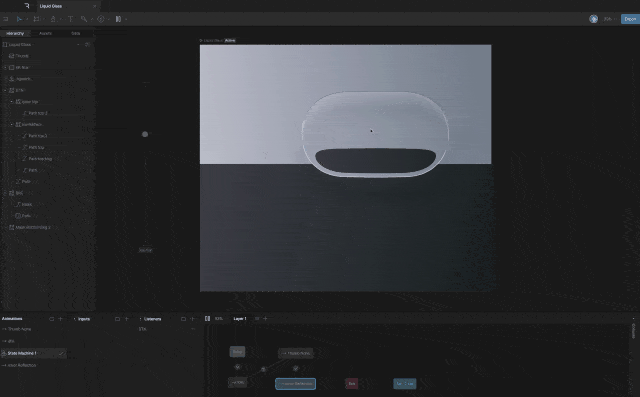Viewport: 640px width, 397px height.
Task: Select the Pen tool in toolbar
Action: (53, 19)
